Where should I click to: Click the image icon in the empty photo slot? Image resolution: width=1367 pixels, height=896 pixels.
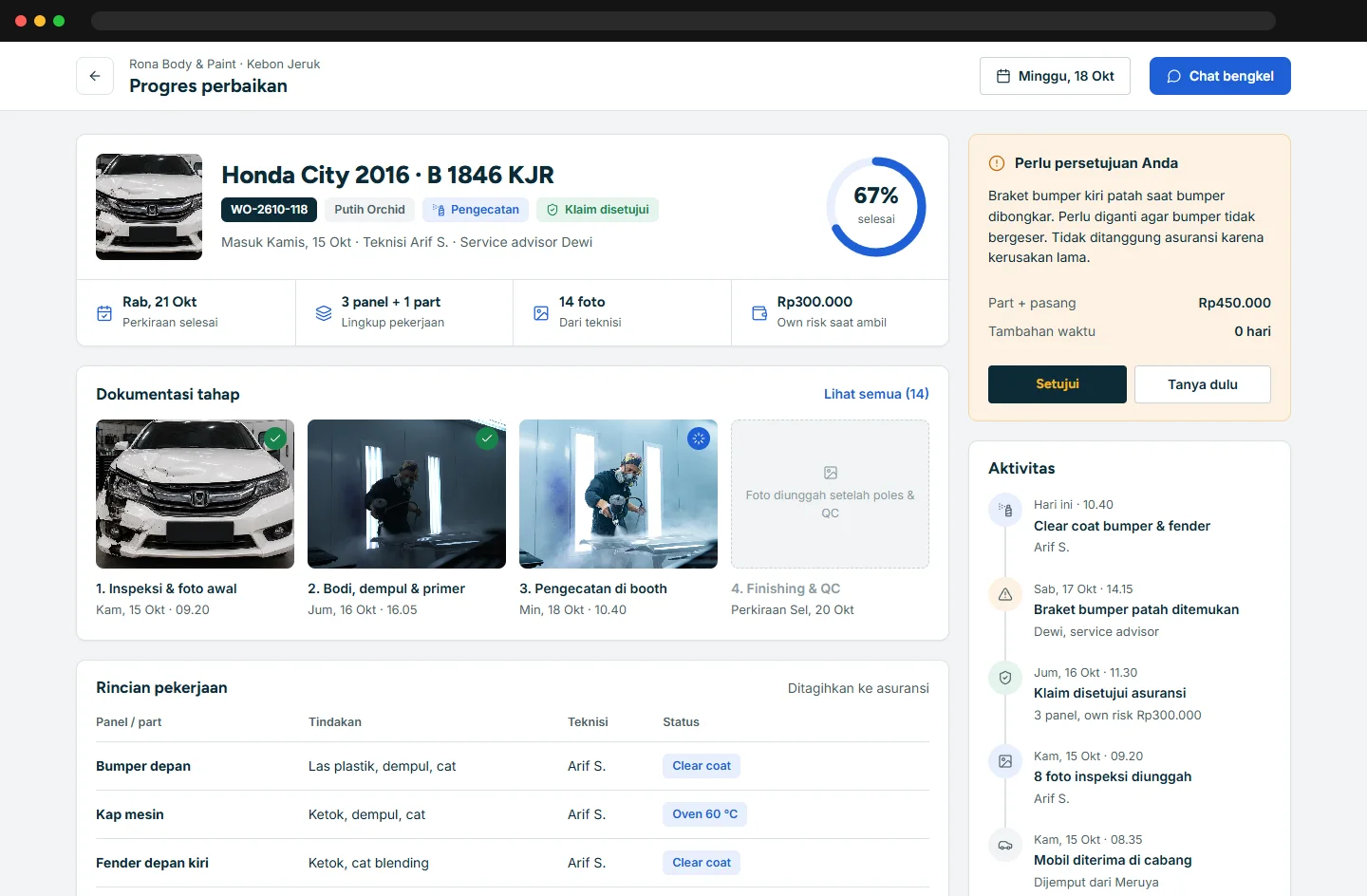831,473
